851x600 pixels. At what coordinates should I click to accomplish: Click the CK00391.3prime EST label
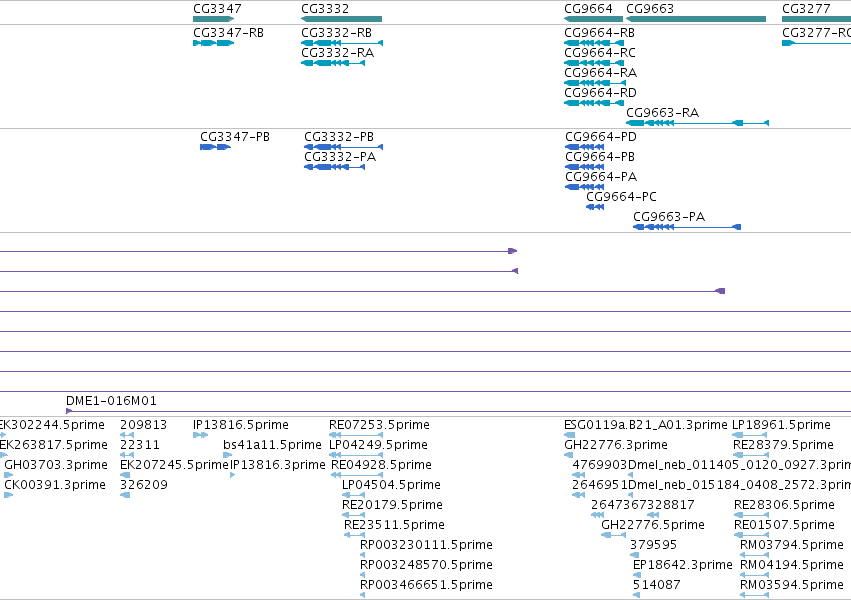(x=55, y=485)
